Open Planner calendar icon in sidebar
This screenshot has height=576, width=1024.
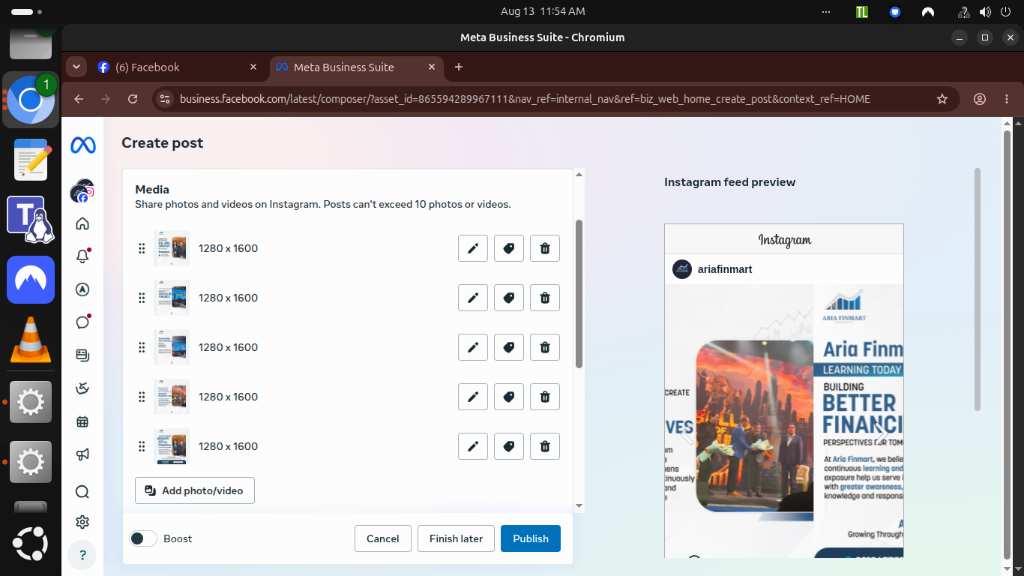[x=82, y=422]
